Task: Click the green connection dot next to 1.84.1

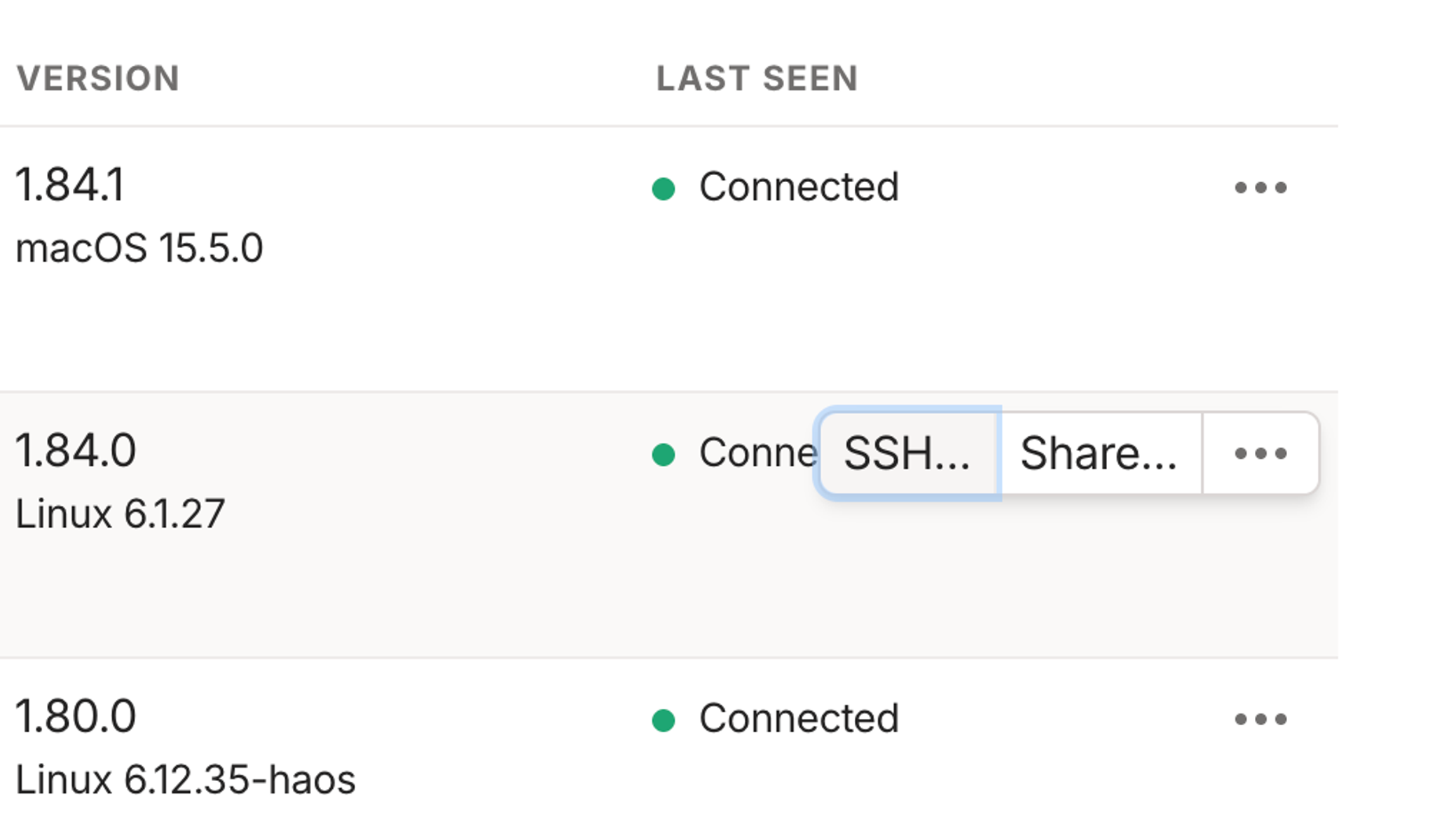Action: pyautogui.click(x=664, y=186)
